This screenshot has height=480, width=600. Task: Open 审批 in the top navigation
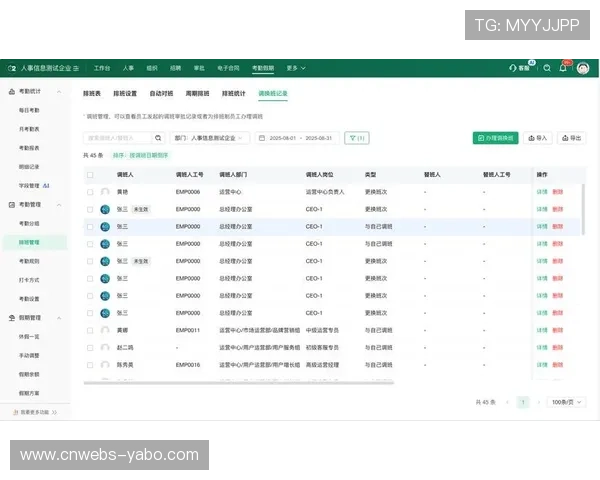(199, 68)
